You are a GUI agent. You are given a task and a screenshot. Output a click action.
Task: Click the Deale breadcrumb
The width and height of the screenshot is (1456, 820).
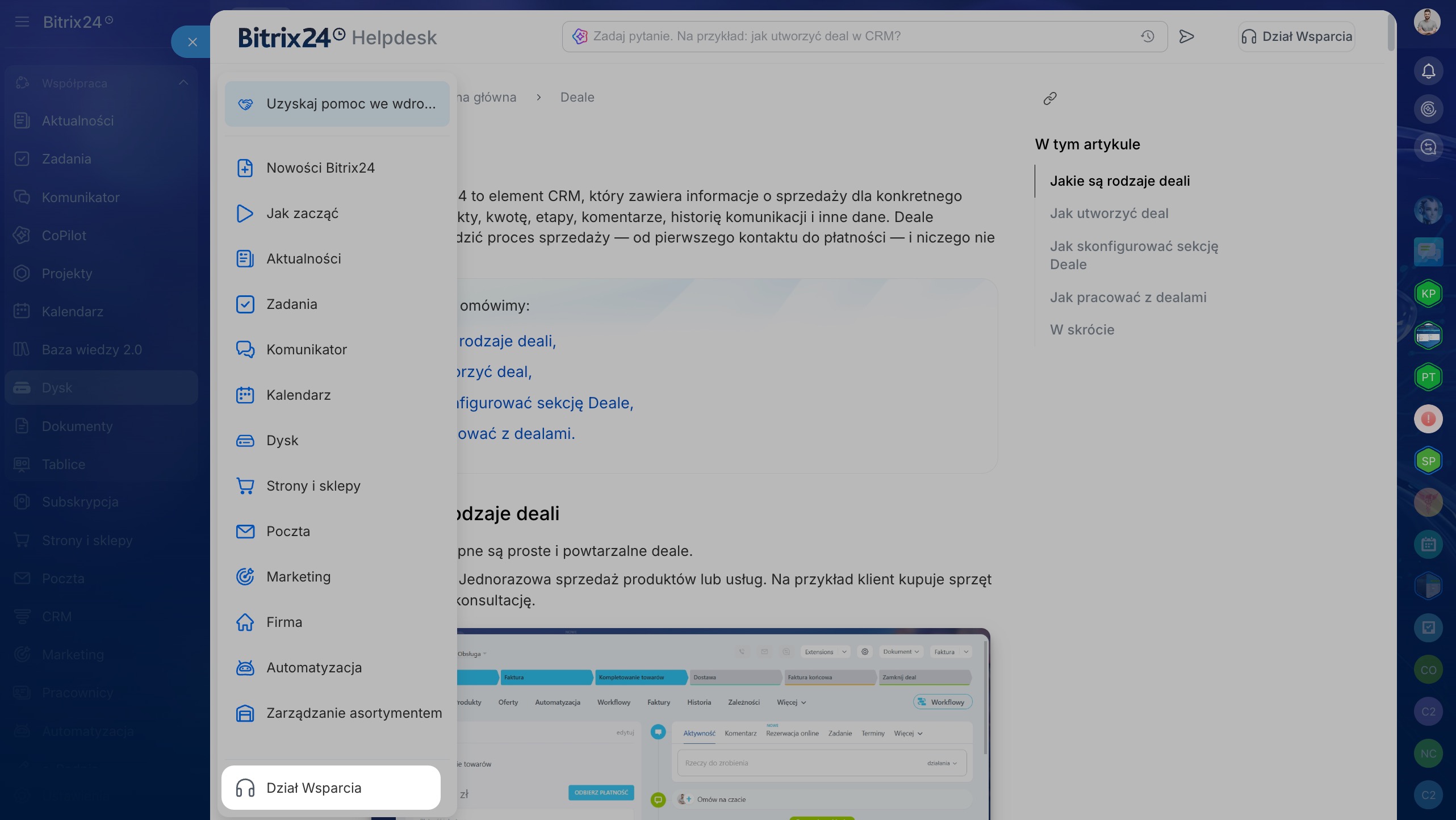click(x=577, y=98)
